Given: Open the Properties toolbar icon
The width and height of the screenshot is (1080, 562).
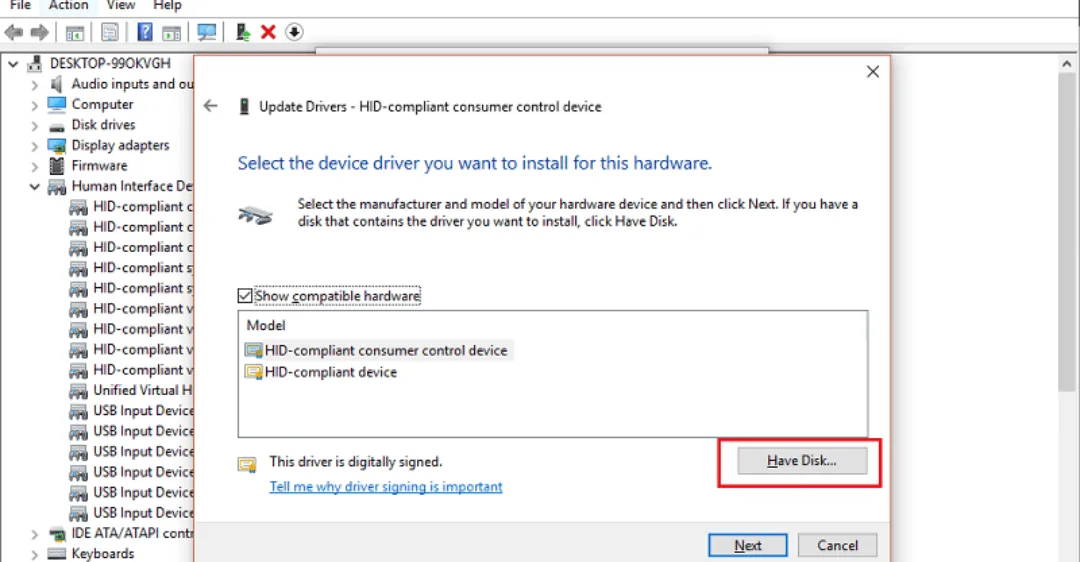Looking at the screenshot, I should click(110, 32).
